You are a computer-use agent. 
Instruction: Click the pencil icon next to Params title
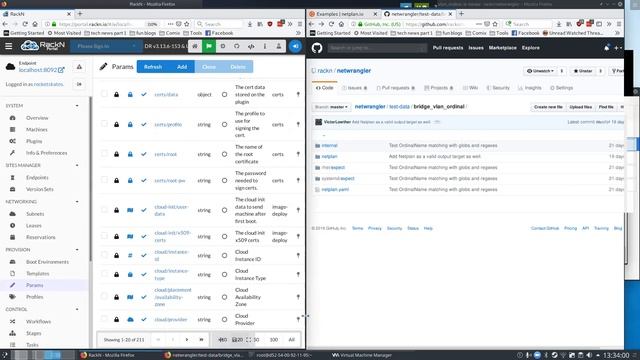coord(103,66)
